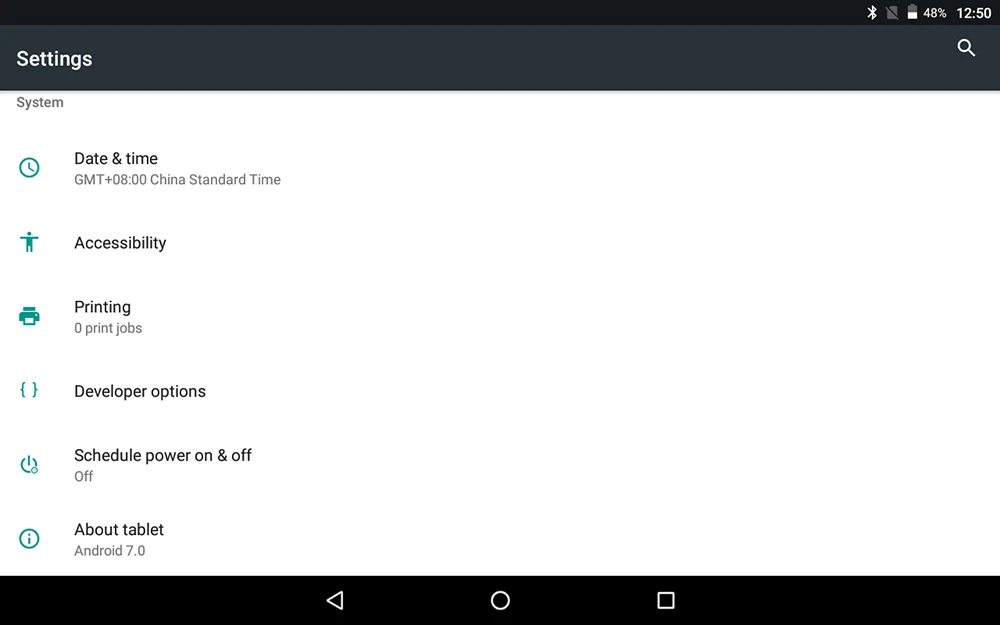1000x625 pixels.
Task: Tap the Printing printer icon
Action: tap(29, 316)
